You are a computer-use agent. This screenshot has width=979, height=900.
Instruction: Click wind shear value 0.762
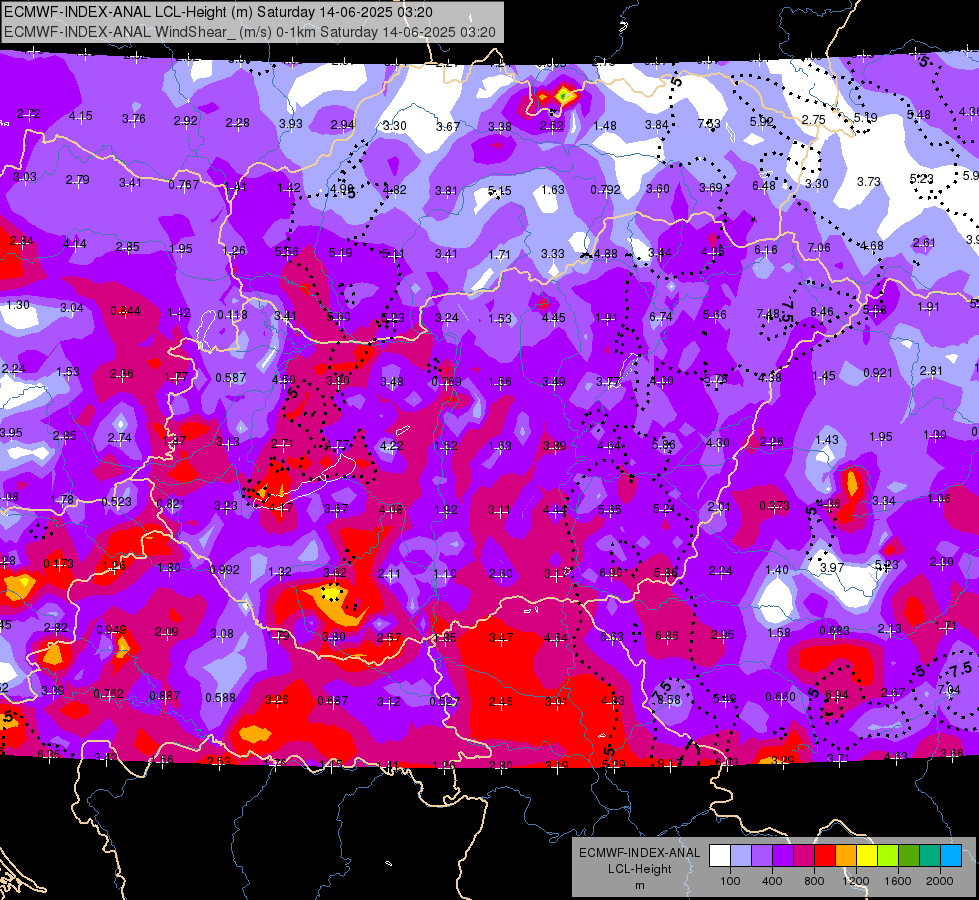click(109, 694)
